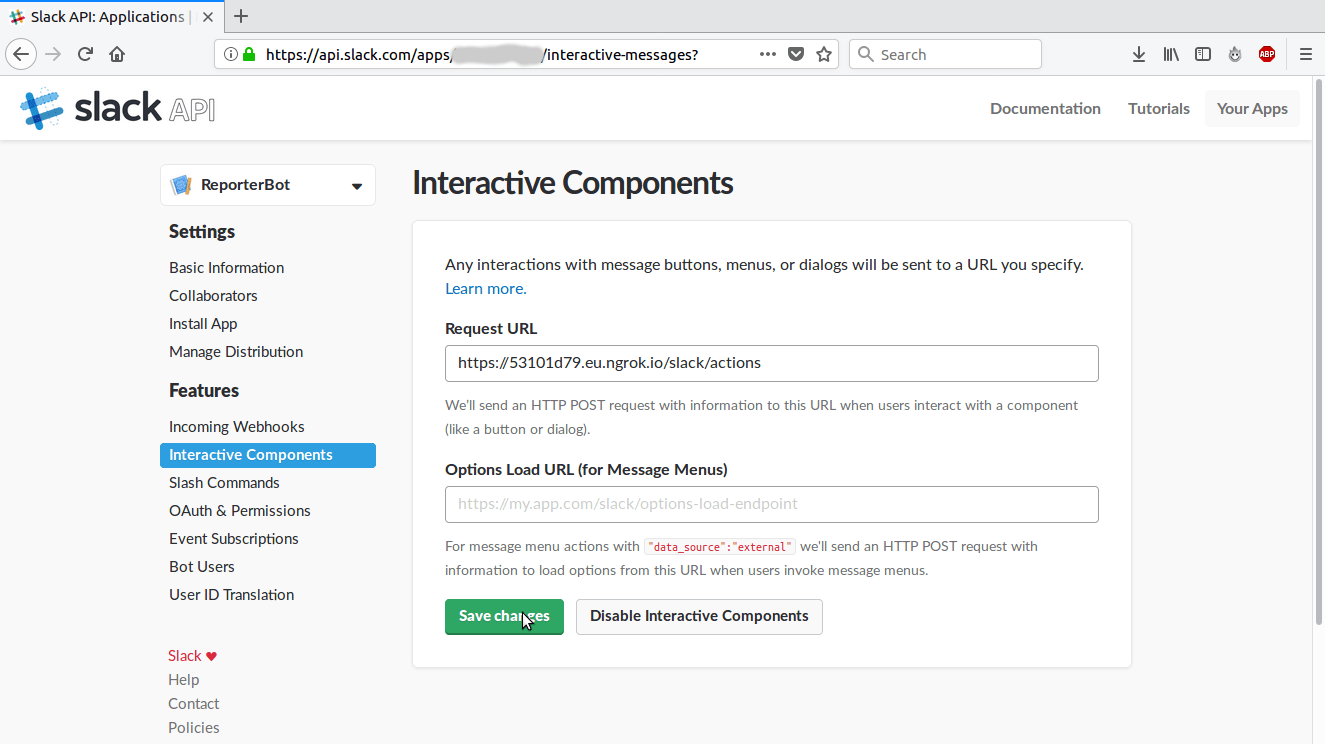
Task: Open the Incoming Webhooks feature
Action: click(x=236, y=426)
